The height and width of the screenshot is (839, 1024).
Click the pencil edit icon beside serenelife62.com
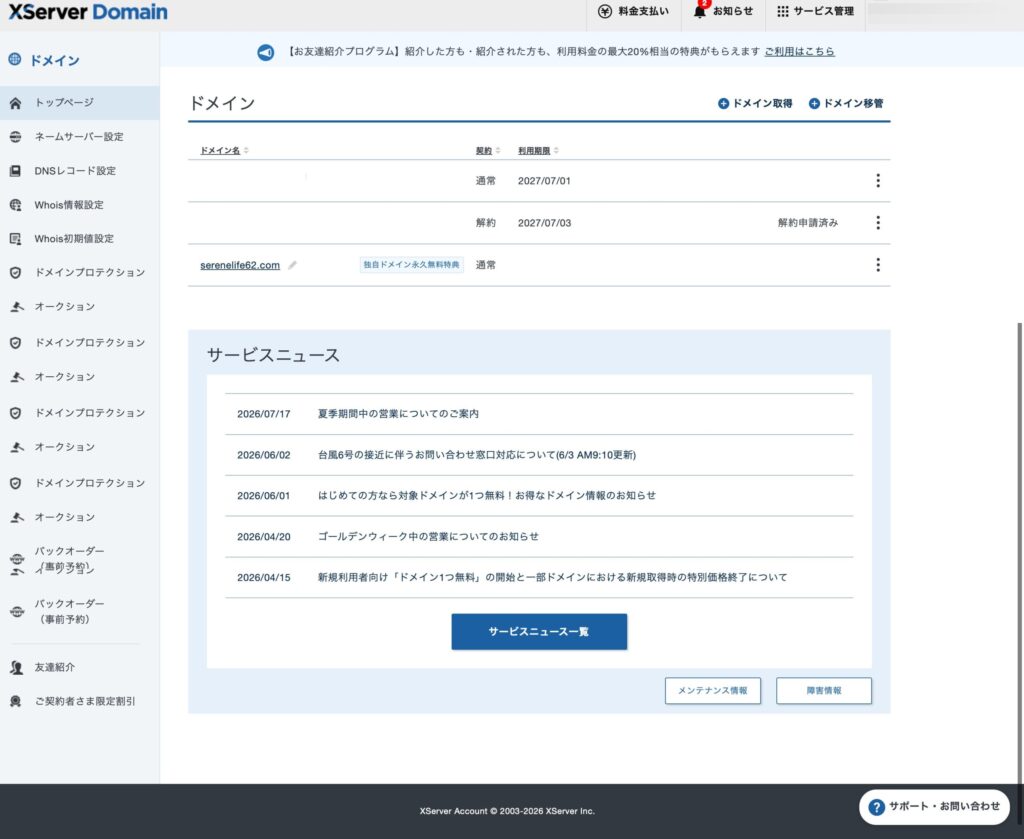(292, 264)
